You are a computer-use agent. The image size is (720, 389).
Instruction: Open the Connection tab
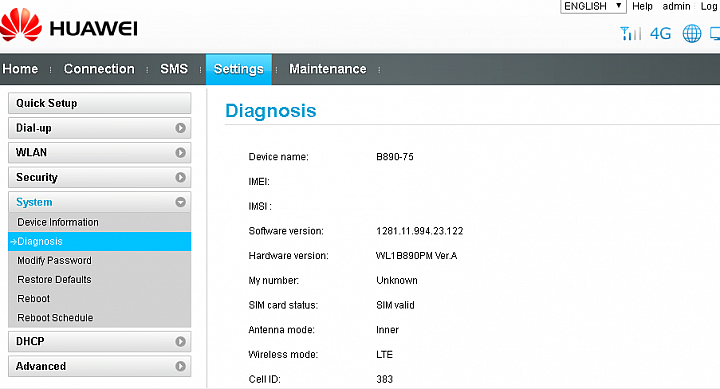(99, 69)
